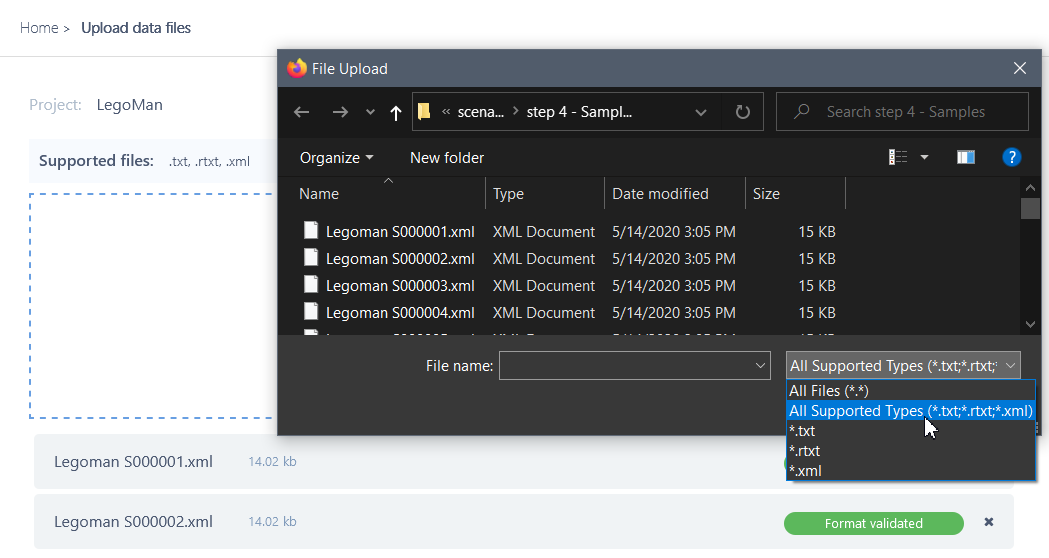Choose the *.xml file type option
1049x558 pixels.
pyautogui.click(x=806, y=471)
